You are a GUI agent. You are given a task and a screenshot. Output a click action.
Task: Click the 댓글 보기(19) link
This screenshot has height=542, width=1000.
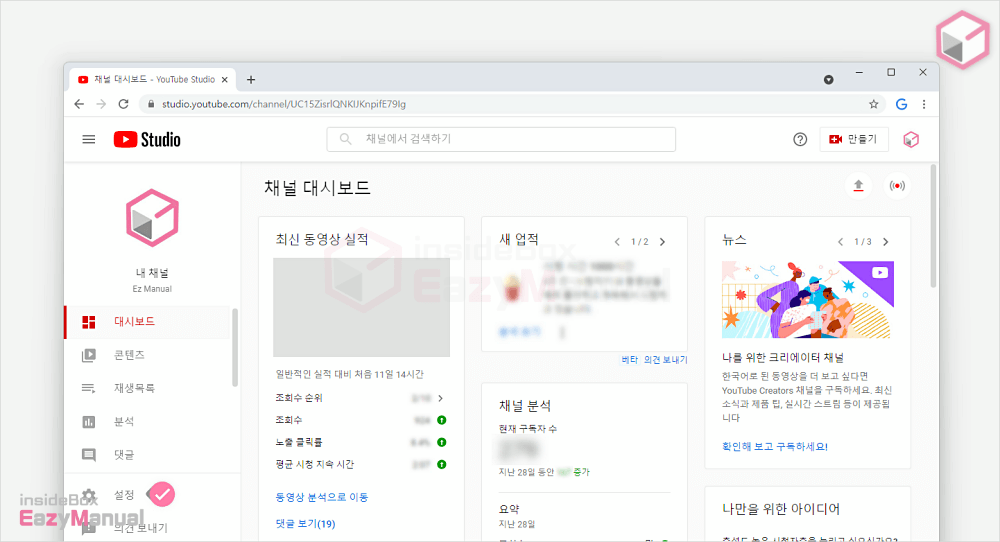[305, 524]
